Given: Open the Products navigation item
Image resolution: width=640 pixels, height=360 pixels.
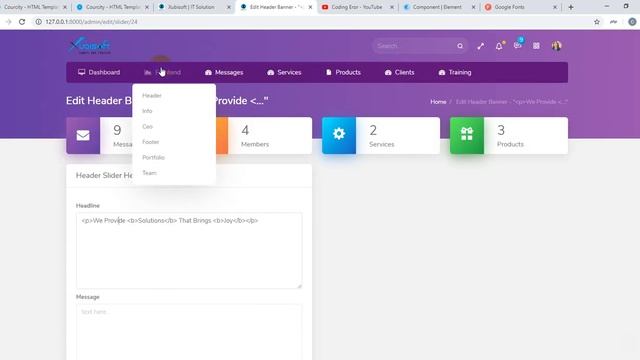Looking at the screenshot, I should coord(343,72).
